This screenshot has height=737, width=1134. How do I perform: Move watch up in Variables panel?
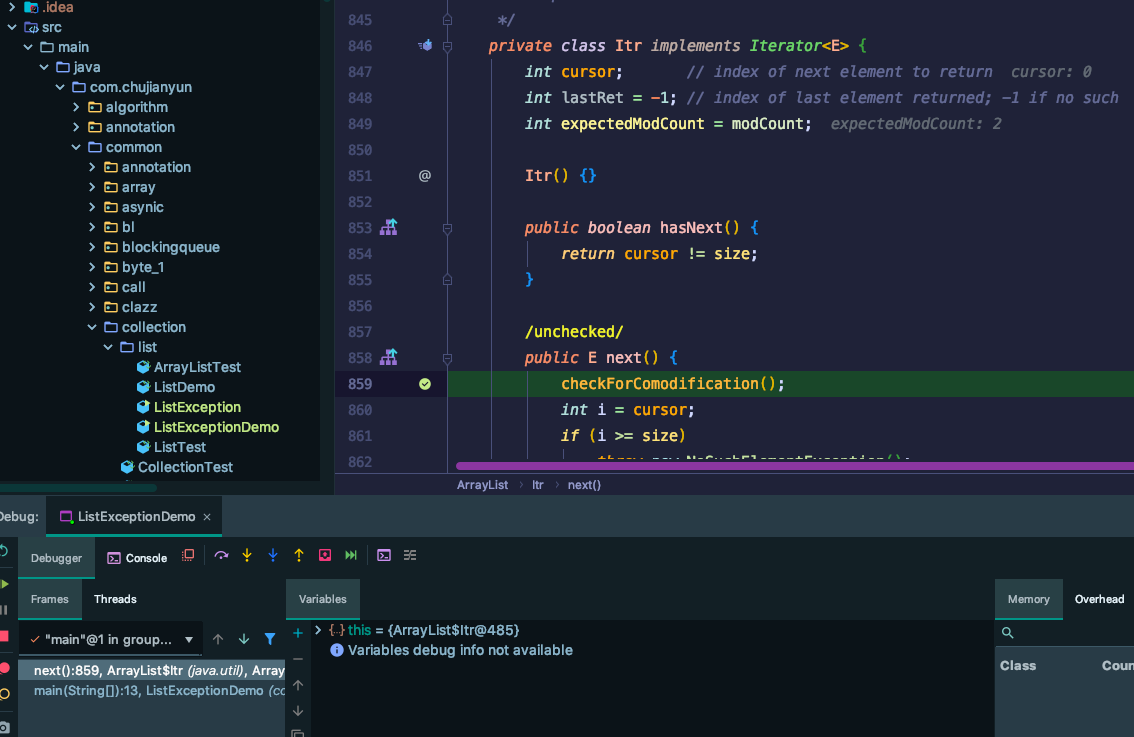pyautogui.click(x=298, y=685)
